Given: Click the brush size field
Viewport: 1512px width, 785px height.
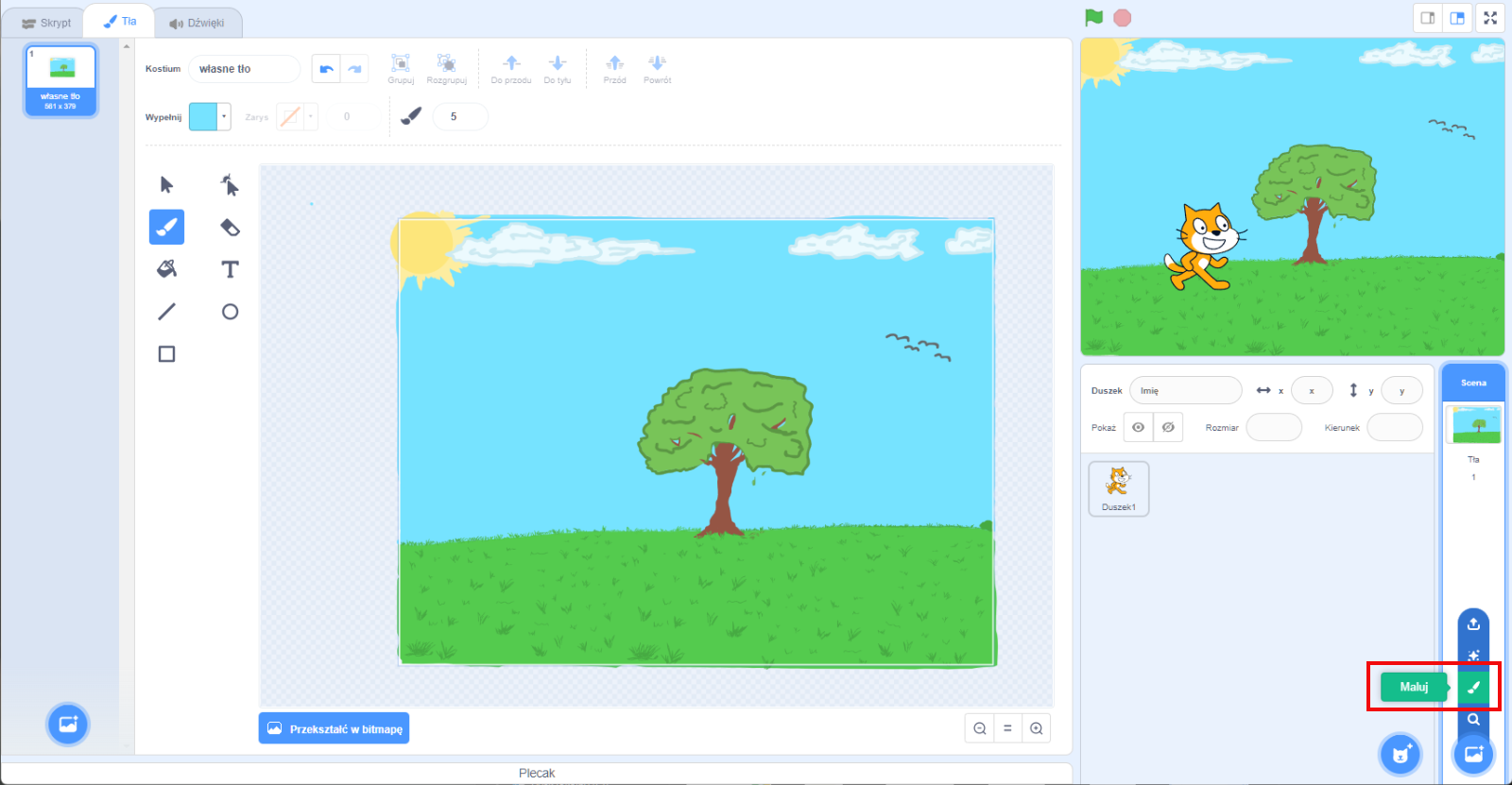Looking at the screenshot, I should click(460, 116).
